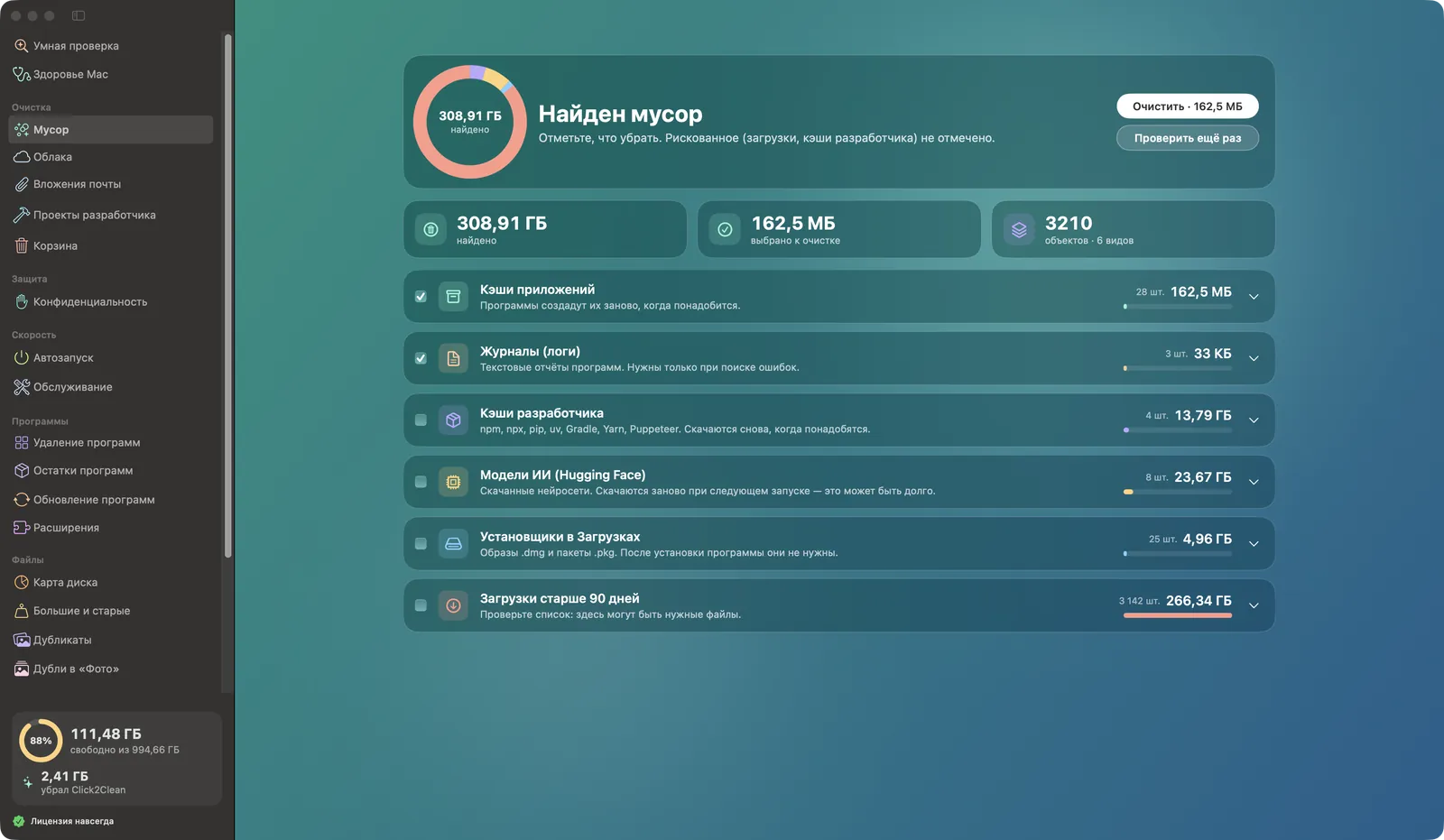Click Загрузки старше 90 дней size bar

click(1178, 615)
